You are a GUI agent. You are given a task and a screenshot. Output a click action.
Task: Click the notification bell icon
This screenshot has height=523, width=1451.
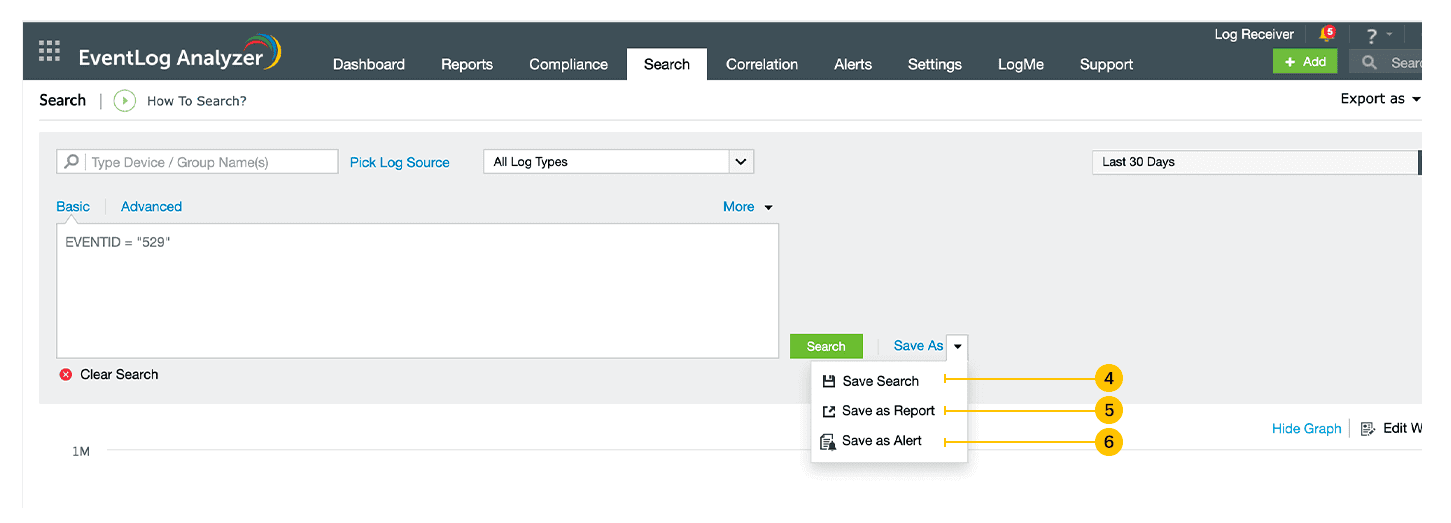[1327, 35]
